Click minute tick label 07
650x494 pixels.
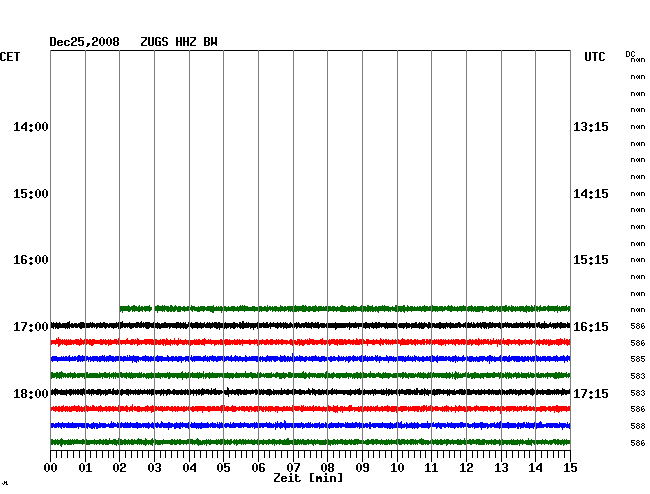(293, 468)
